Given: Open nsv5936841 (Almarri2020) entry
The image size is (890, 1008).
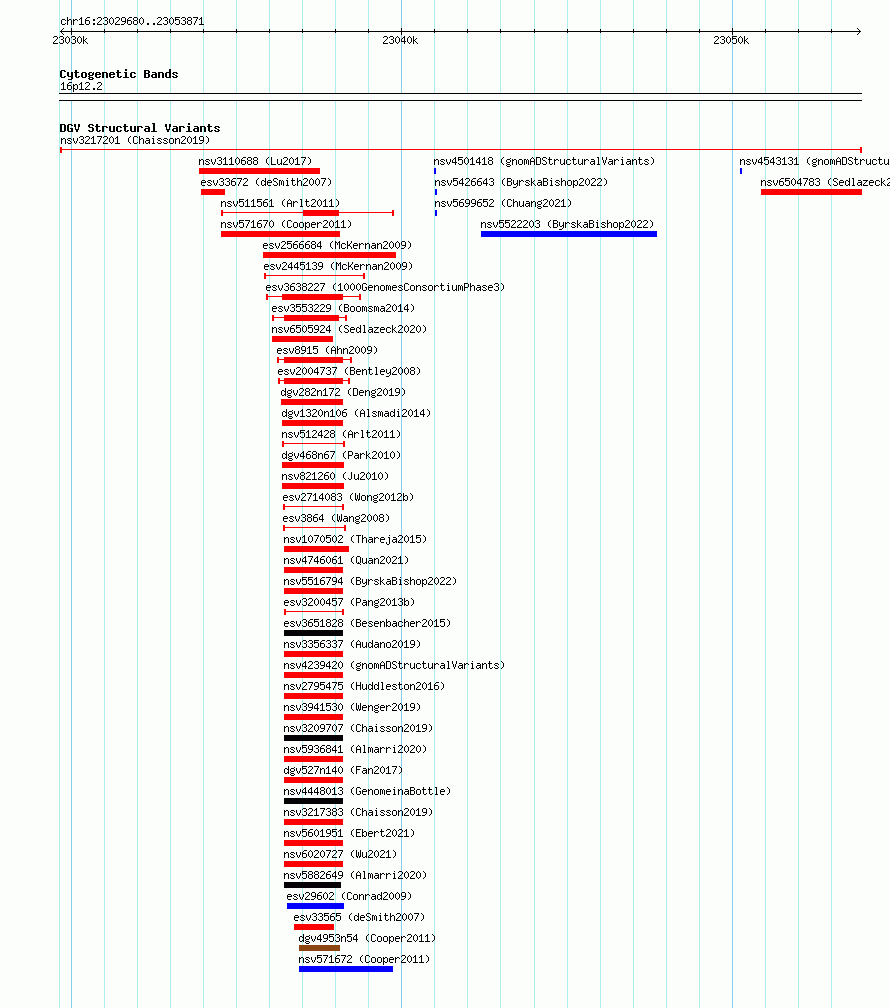Looking at the screenshot, I should coord(356,750).
